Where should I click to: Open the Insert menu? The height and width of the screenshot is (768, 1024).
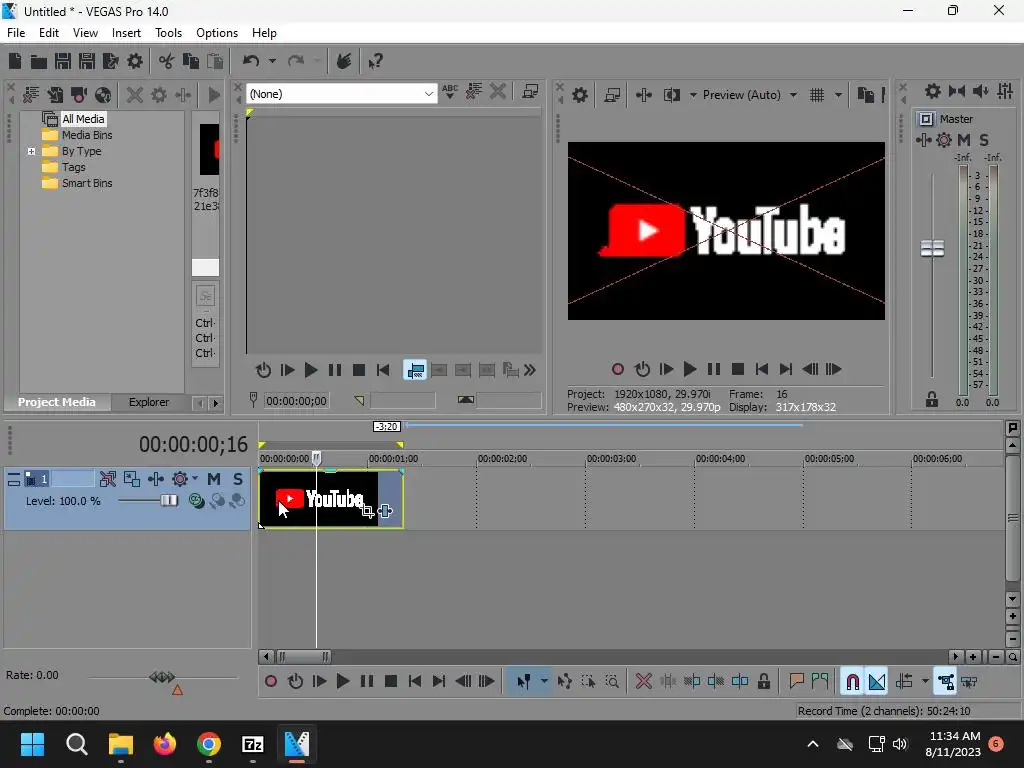(126, 33)
